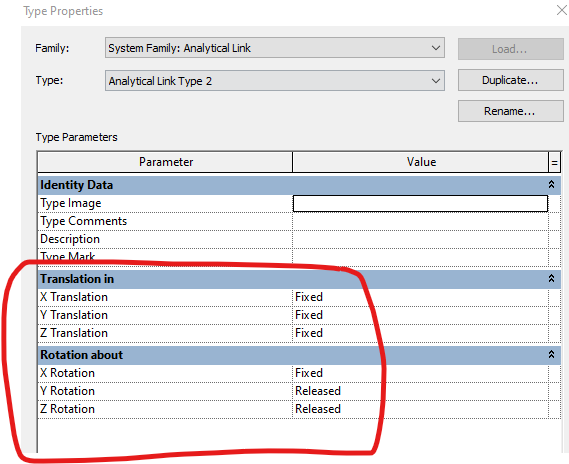The height and width of the screenshot is (464, 569).
Task: Collapse the Translation in section
Action: [551, 279]
